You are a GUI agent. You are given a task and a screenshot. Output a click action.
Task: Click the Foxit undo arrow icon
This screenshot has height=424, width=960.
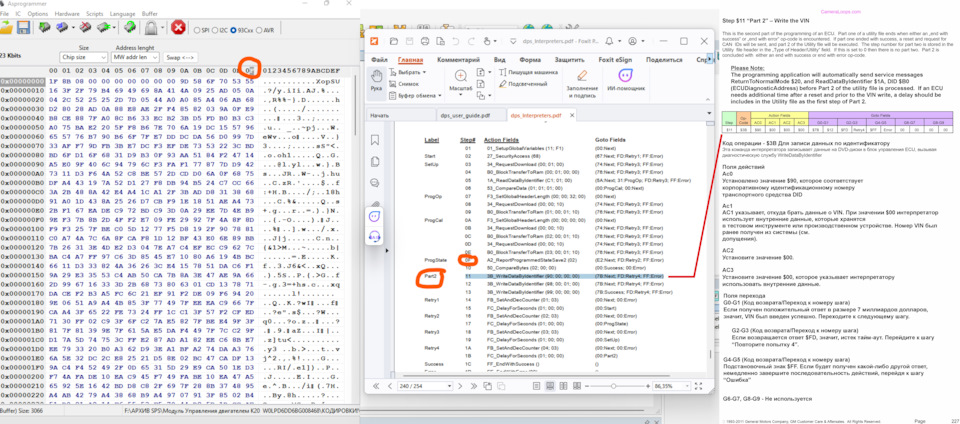pyautogui.click(x=454, y=41)
